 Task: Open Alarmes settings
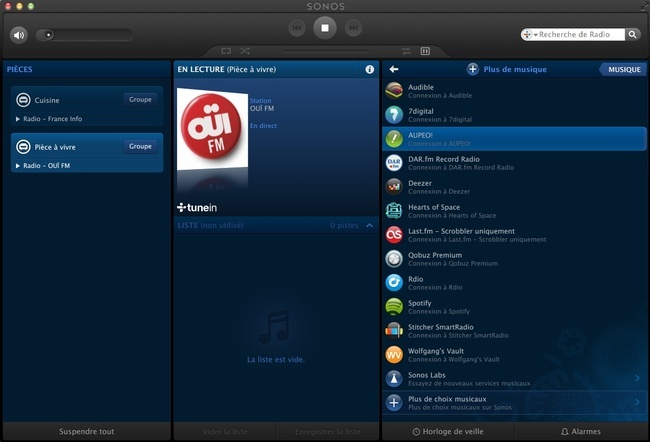click(x=581, y=431)
